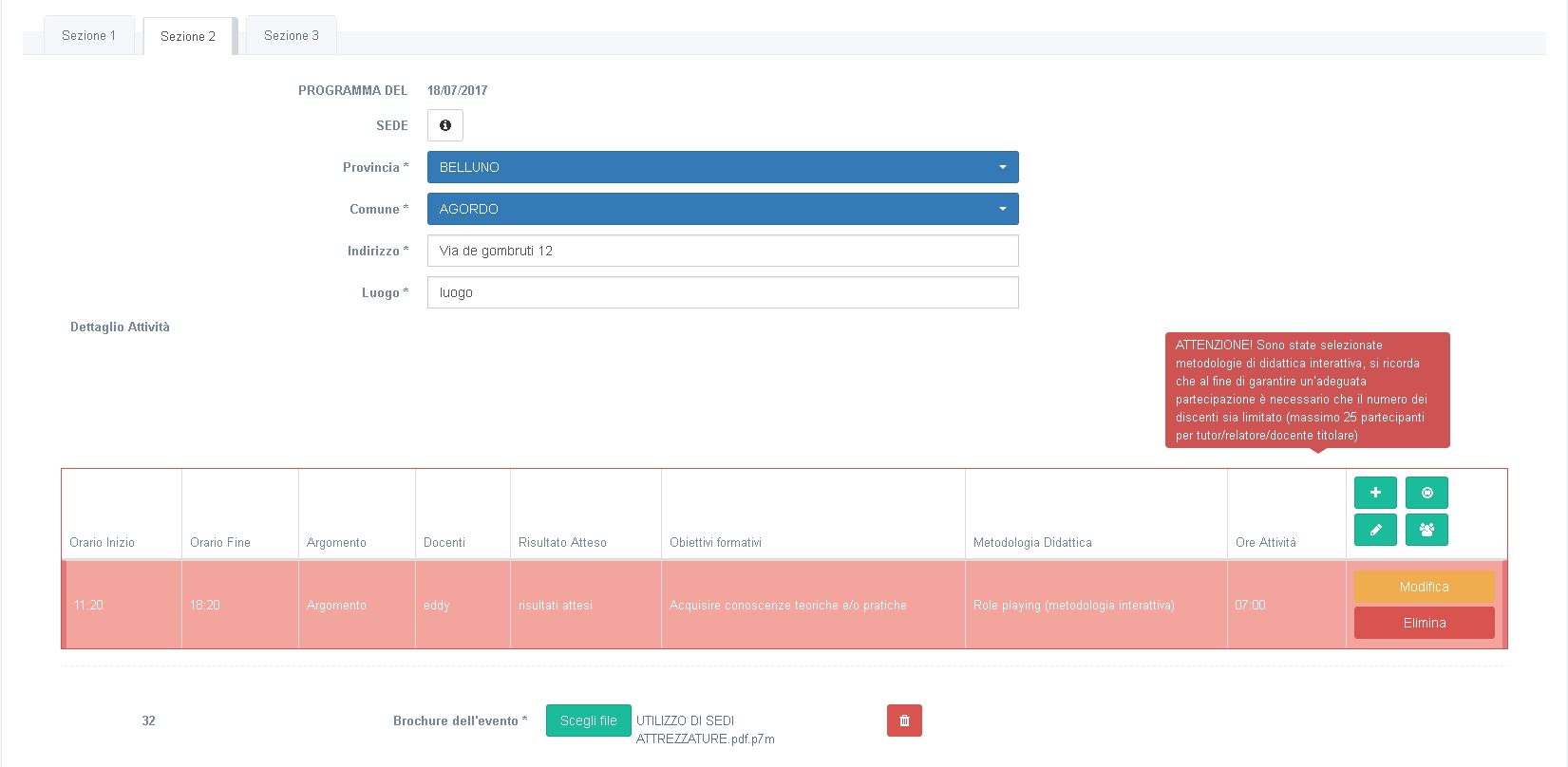Switch to the Sezione 1 tab
Screen dimensions: 1568x767
click(88, 36)
